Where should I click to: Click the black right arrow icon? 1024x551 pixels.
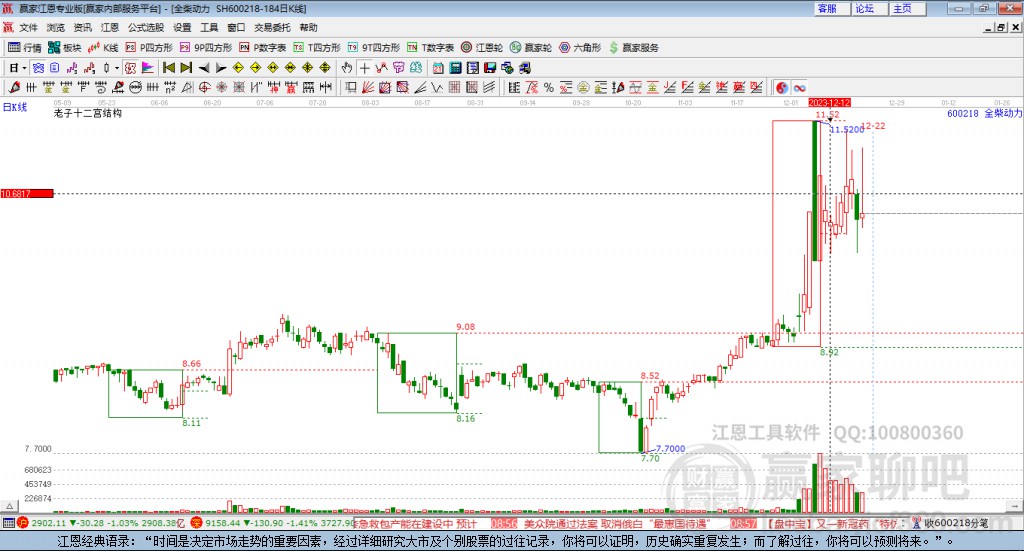[221, 68]
